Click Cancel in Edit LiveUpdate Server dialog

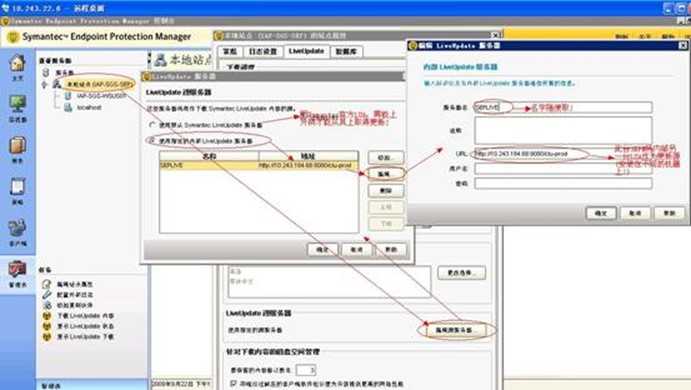(635, 213)
